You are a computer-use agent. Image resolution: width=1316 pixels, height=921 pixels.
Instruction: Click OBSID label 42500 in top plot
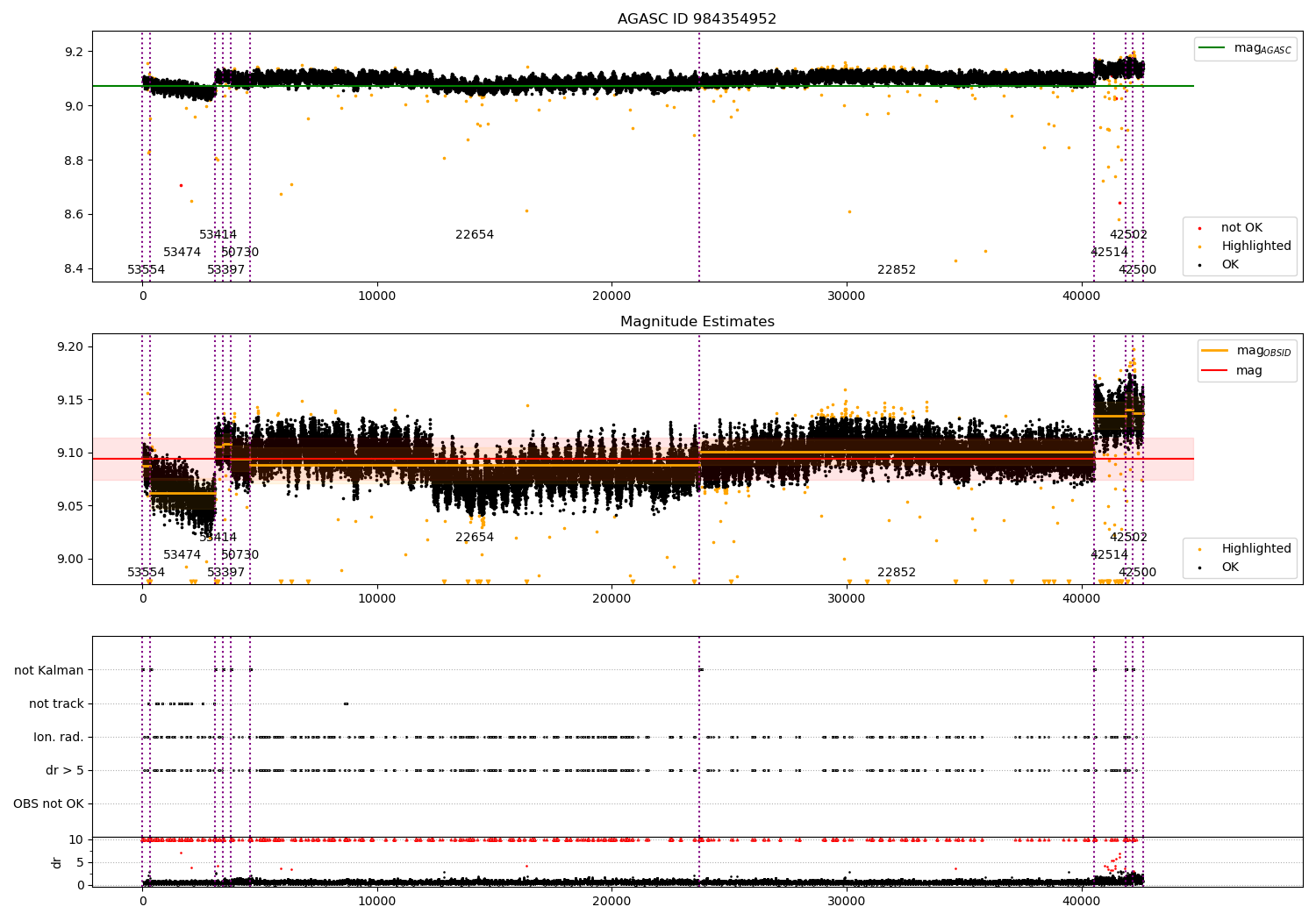point(1137,270)
